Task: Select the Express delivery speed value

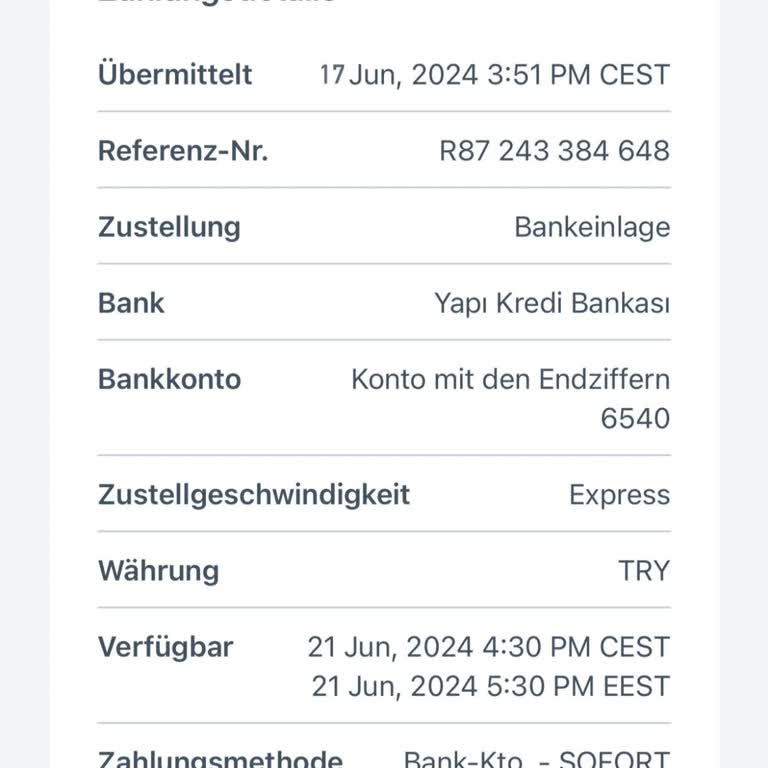Action: click(x=619, y=494)
